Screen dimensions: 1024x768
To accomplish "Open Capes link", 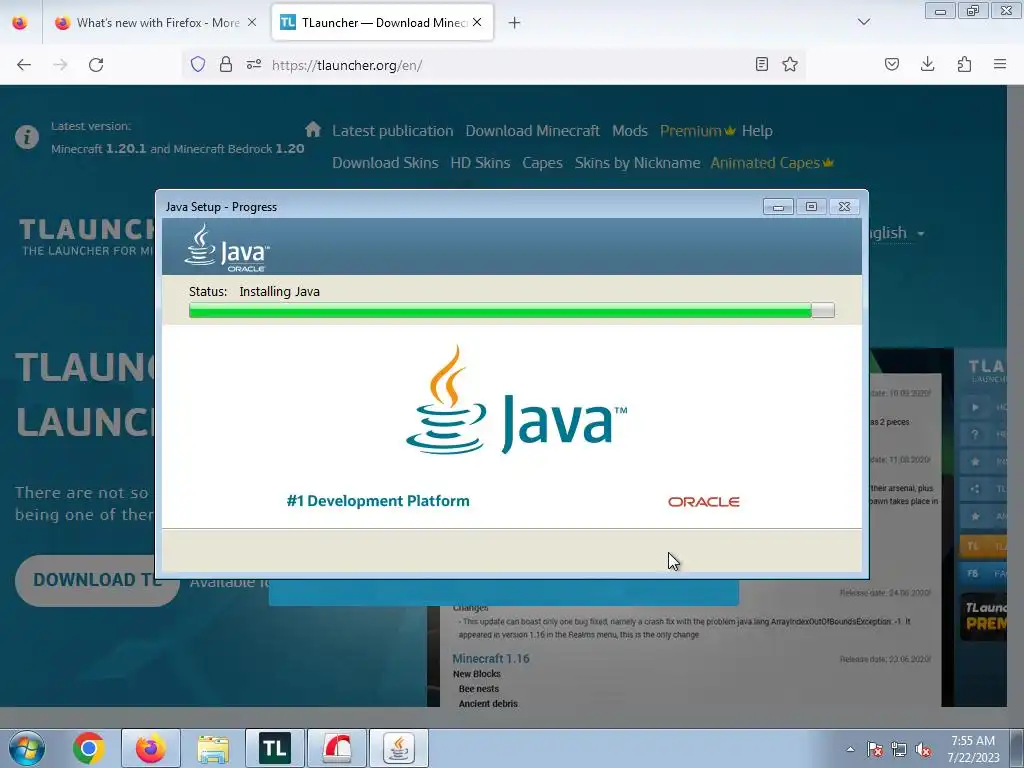I will pos(542,163).
